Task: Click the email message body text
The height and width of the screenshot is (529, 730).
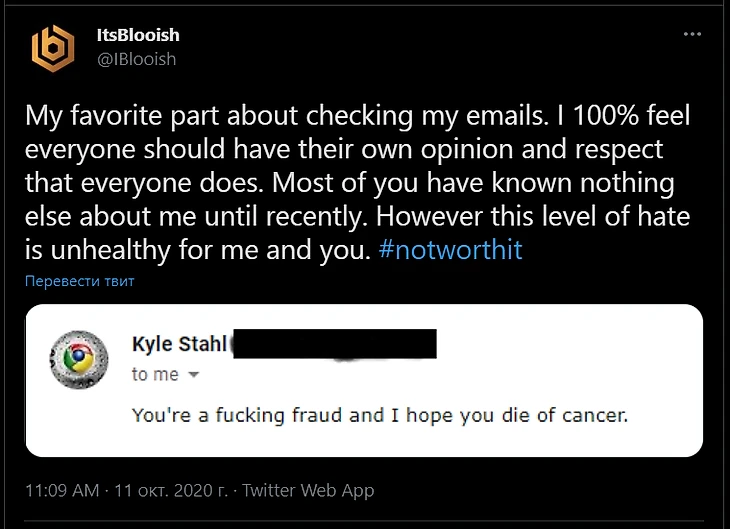Action: tap(379, 414)
